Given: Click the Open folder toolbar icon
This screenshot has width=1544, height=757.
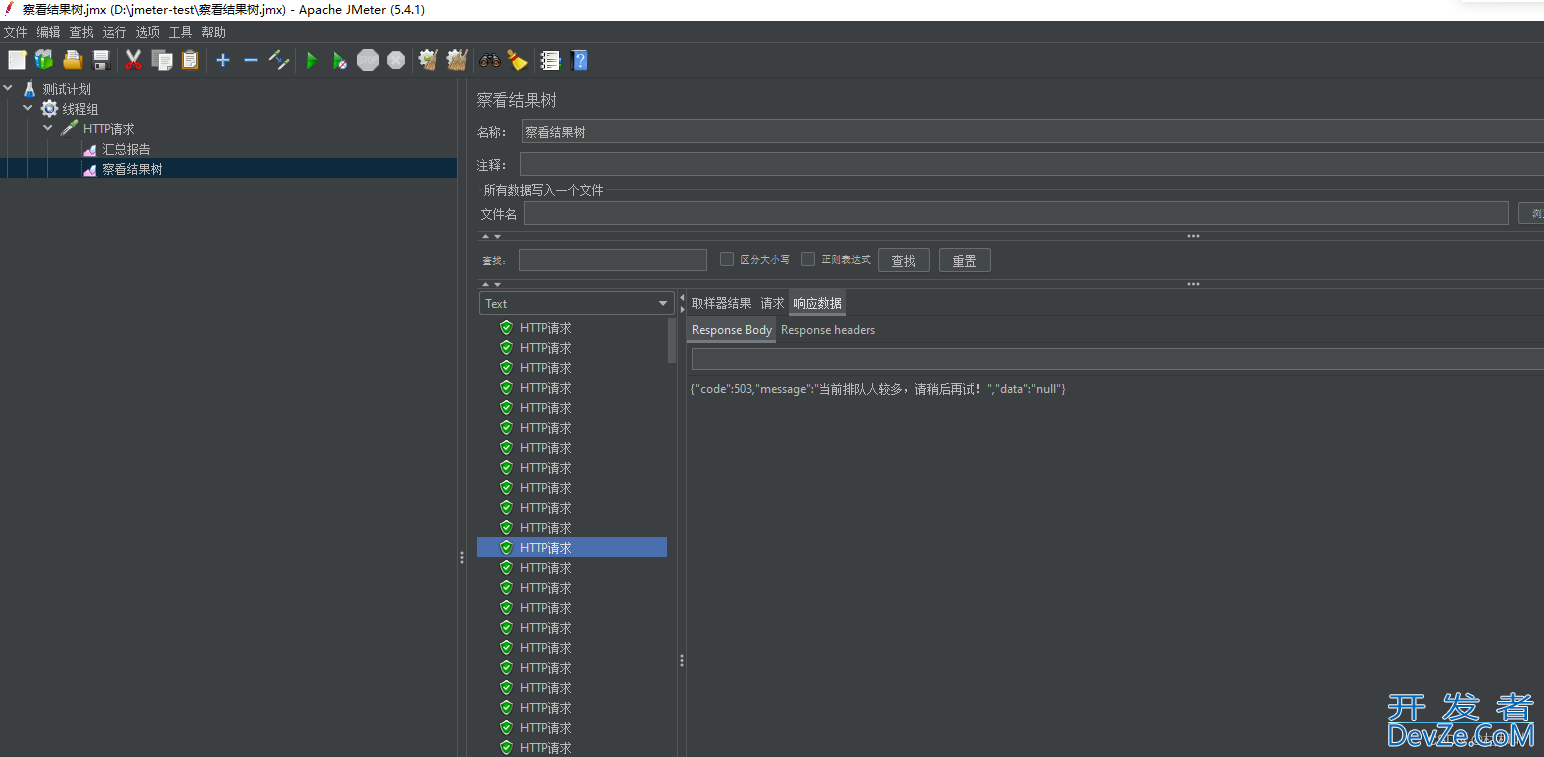Looking at the screenshot, I should coord(72,60).
